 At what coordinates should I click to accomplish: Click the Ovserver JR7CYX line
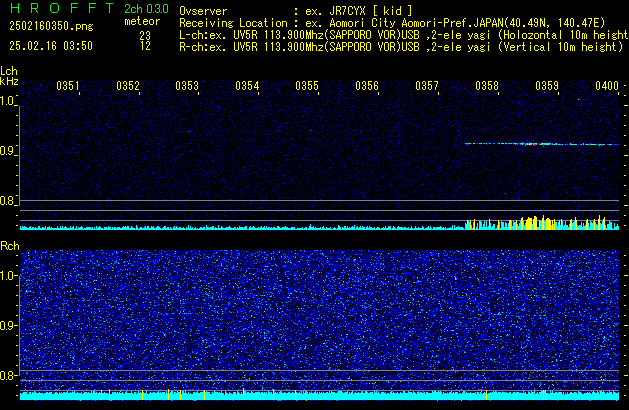tap(296, 11)
